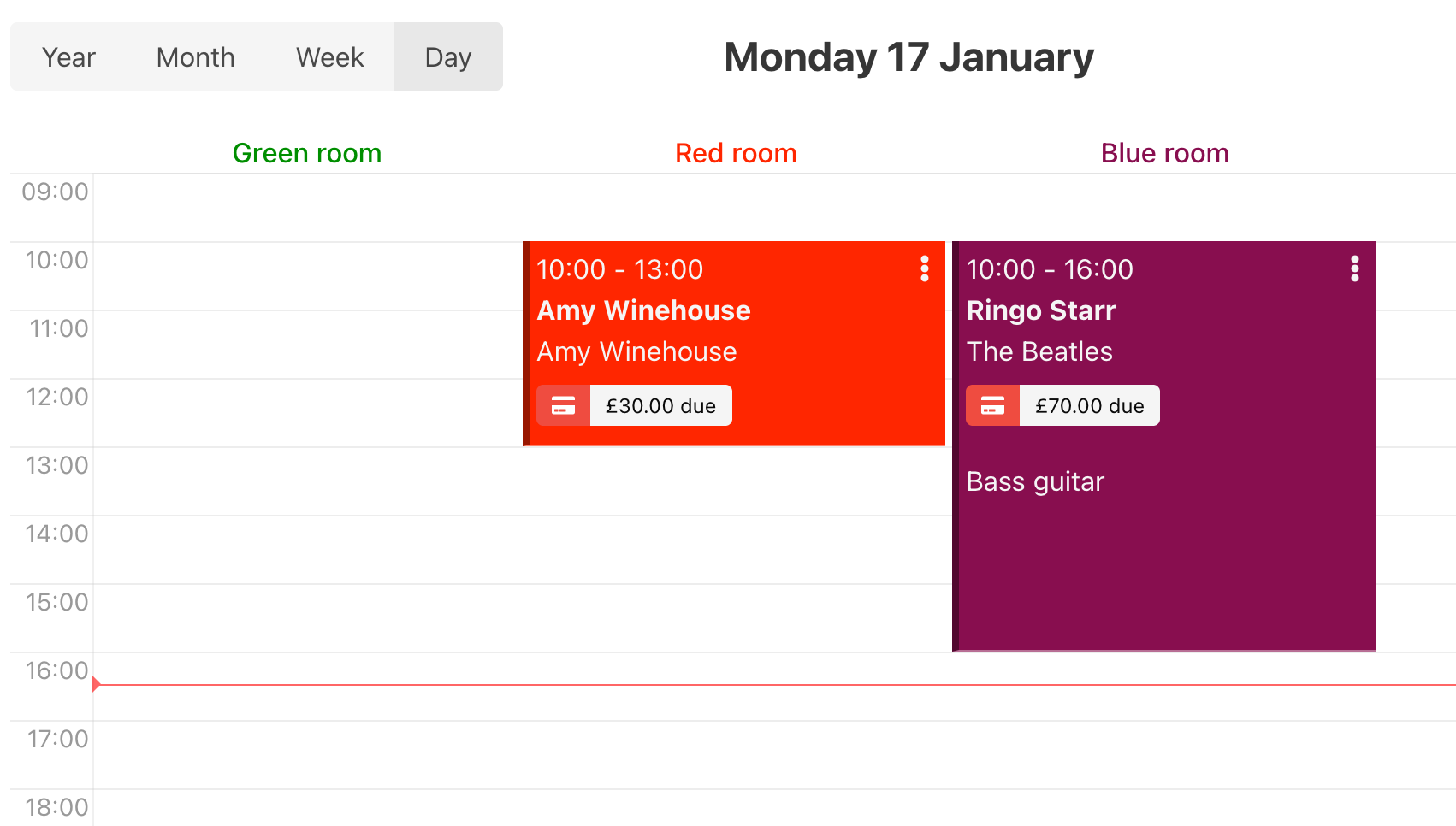1456x826 pixels.
Task: Open the Ringo Starr event options menu
Action: click(1354, 269)
